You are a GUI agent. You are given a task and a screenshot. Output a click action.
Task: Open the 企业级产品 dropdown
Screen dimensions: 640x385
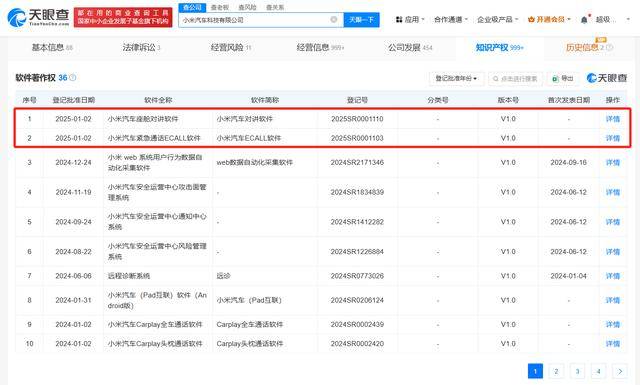pos(498,20)
